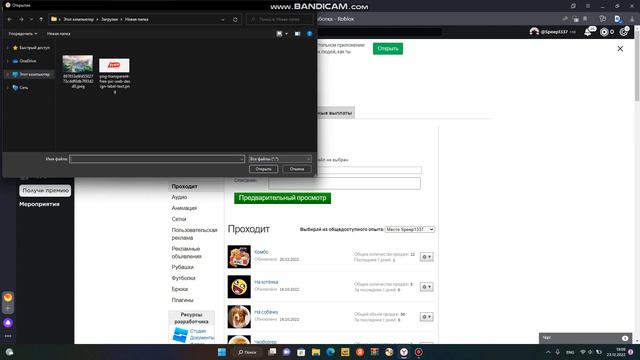This screenshot has height=360, width=640.
Task: Select the landscape jpeg image file
Action: coord(78,72)
